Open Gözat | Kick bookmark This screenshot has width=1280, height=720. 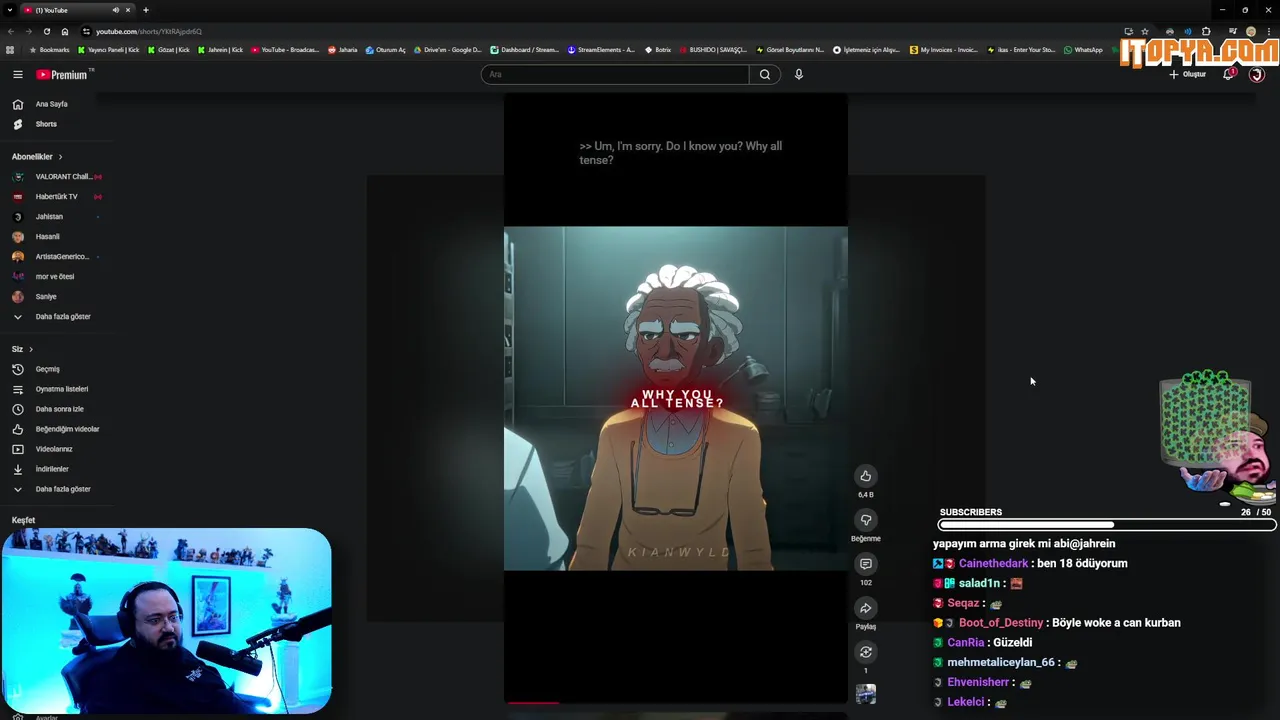[168, 50]
